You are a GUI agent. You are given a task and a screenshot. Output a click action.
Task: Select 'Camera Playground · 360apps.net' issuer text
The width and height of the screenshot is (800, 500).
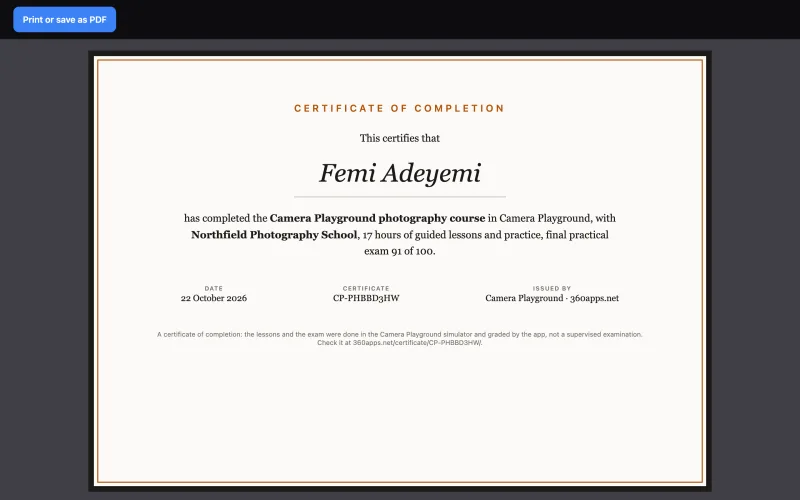[552, 298]
